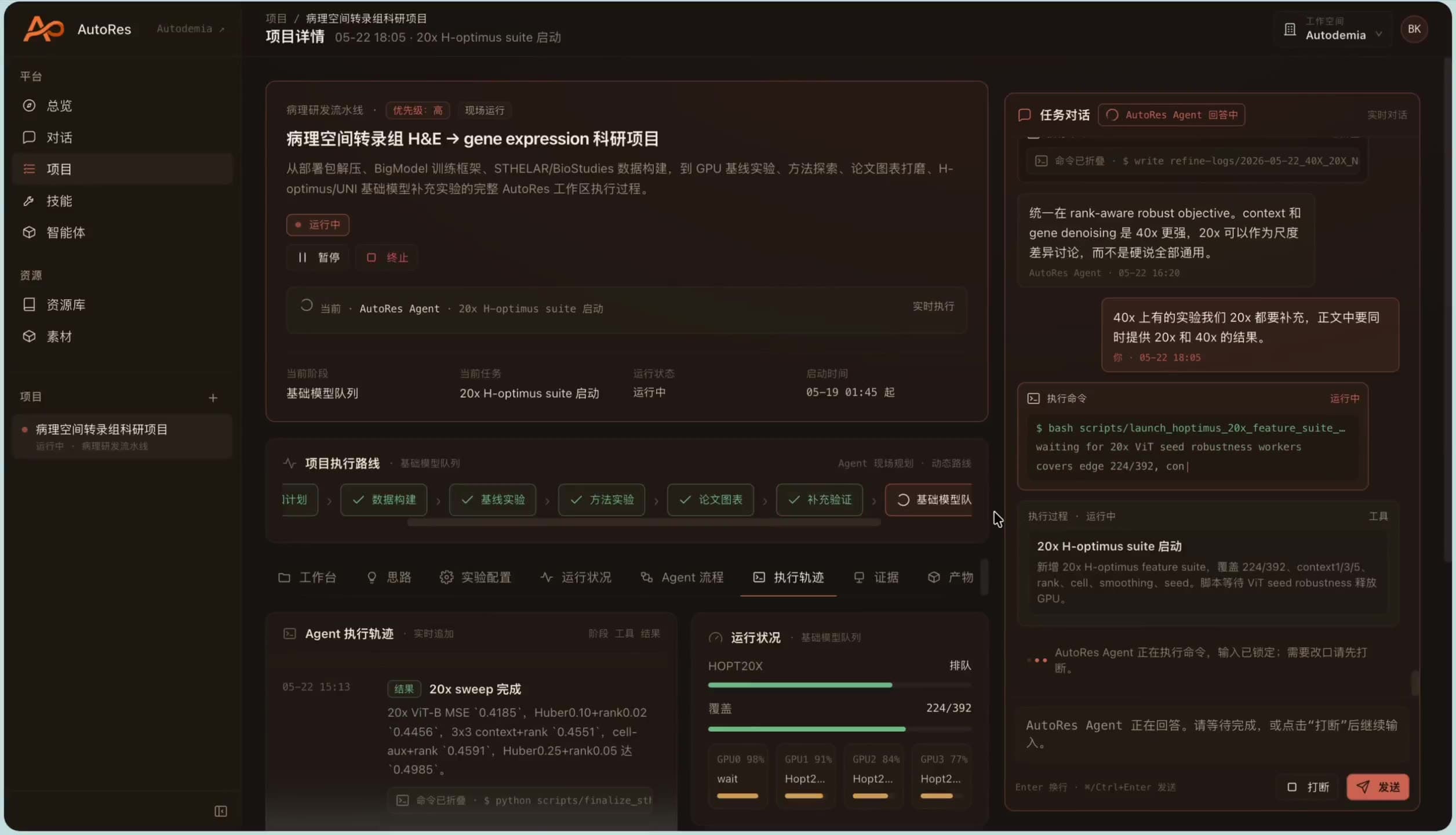Switch to the 实验配置 tab
1456x835 pixels.
[x=476, y=578]
